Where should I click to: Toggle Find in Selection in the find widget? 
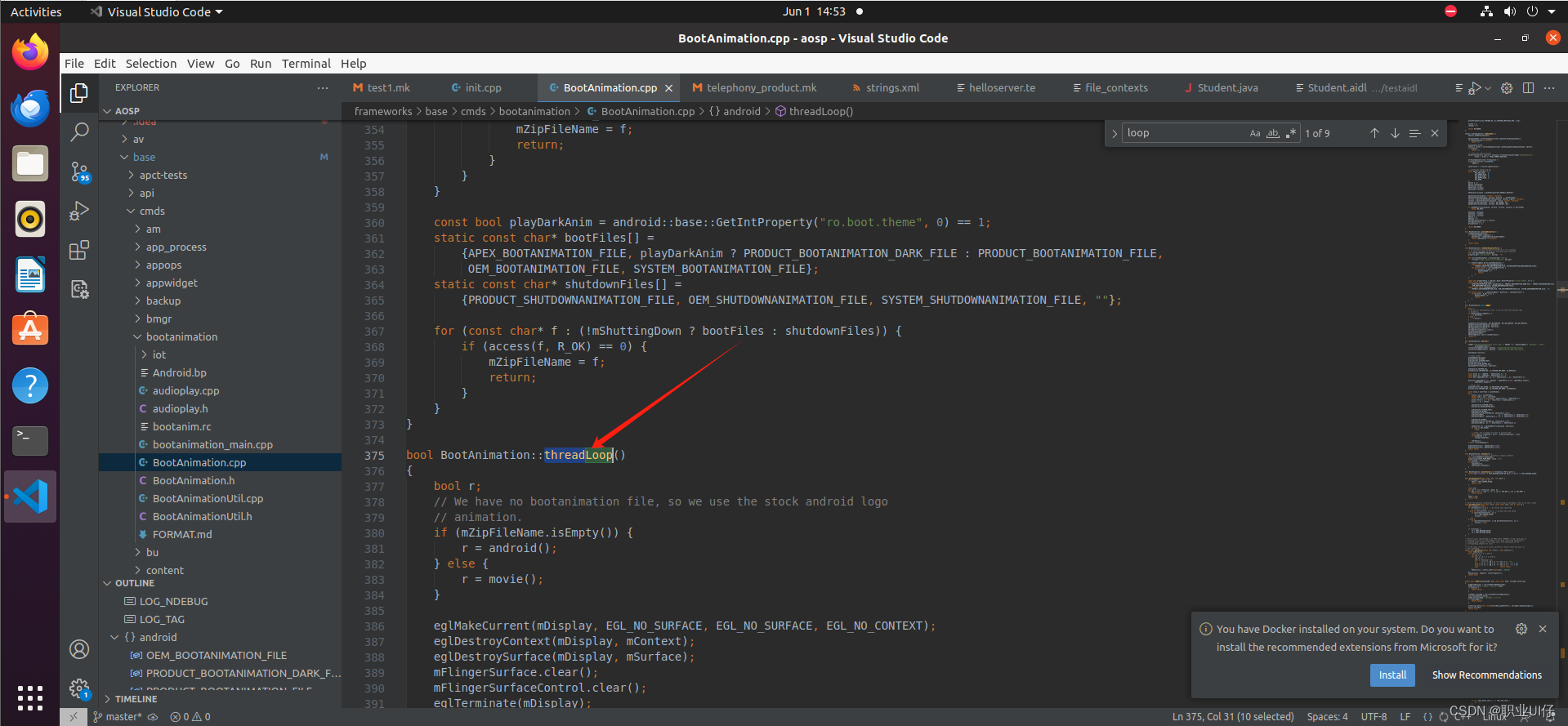[1414, 133]
